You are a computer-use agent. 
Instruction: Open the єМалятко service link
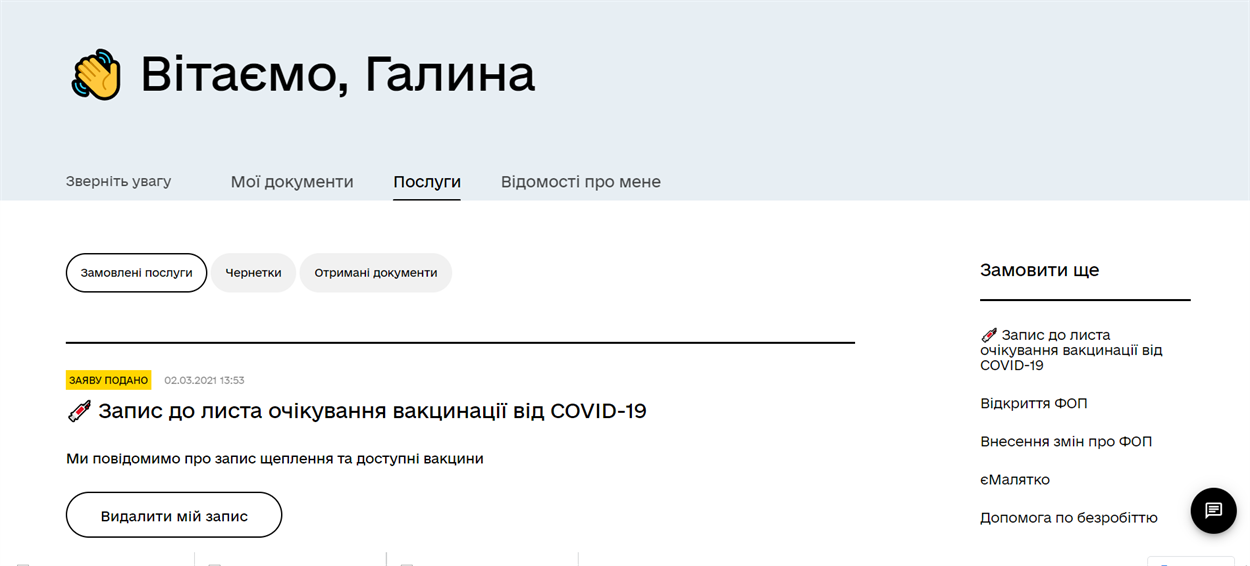tap(1015, 479)
